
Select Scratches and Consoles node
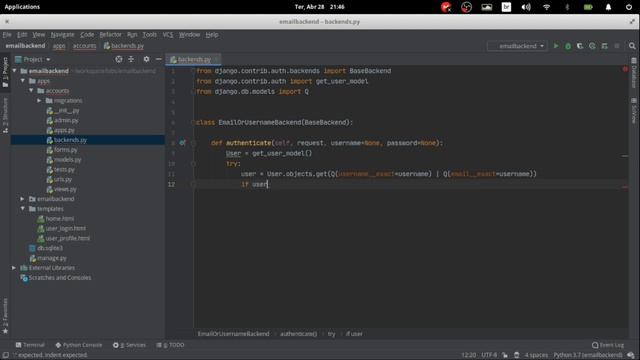pos(60,278)
